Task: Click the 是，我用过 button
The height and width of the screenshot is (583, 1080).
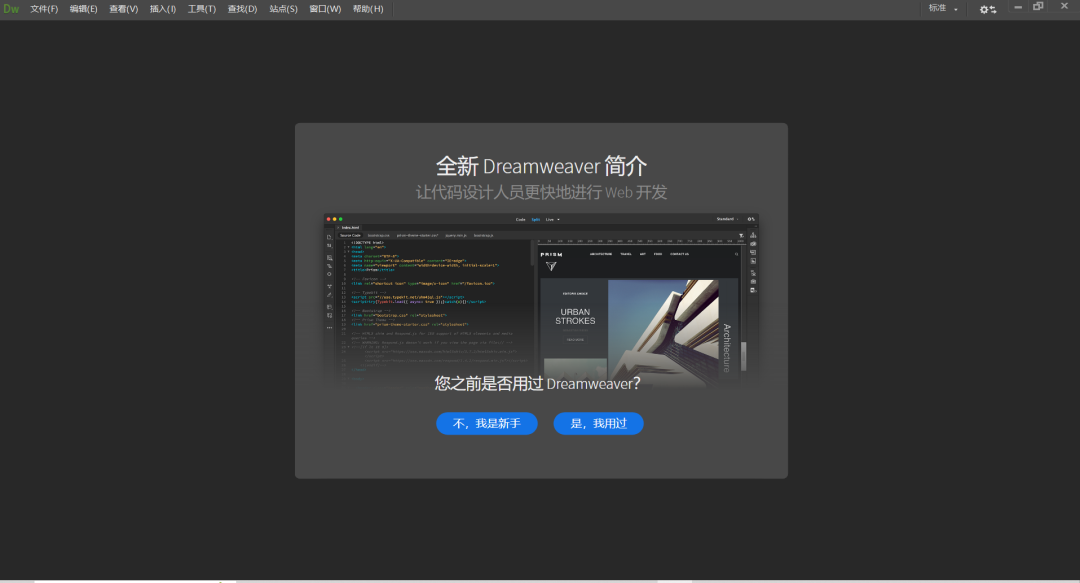Action: 598,423
